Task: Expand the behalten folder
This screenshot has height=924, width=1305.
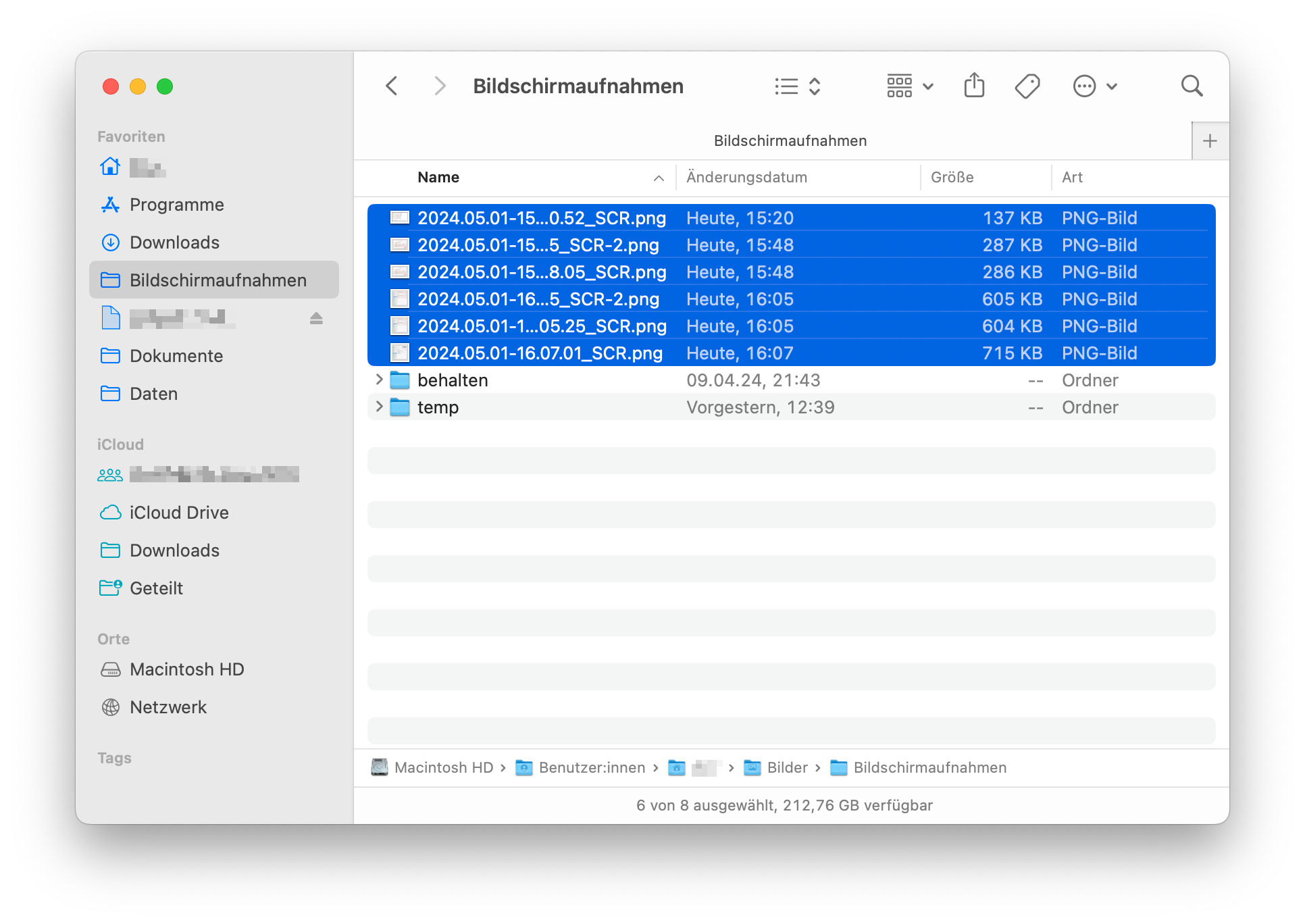Action: (x=379, y=380)
